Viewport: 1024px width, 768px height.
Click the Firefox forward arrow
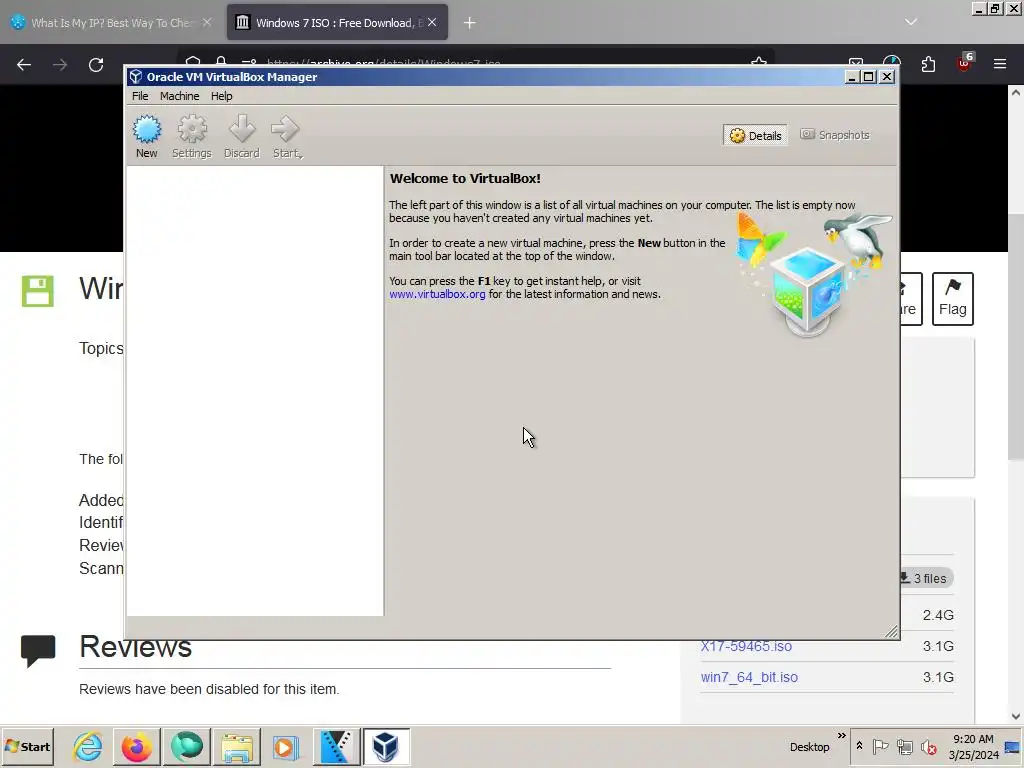60,65
